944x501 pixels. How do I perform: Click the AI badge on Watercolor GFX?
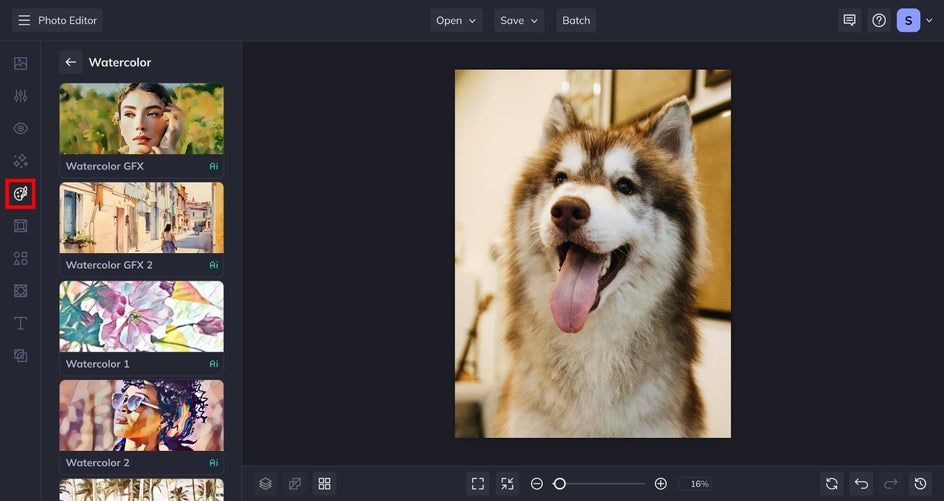pyautogui.click(x=214, y=166)
